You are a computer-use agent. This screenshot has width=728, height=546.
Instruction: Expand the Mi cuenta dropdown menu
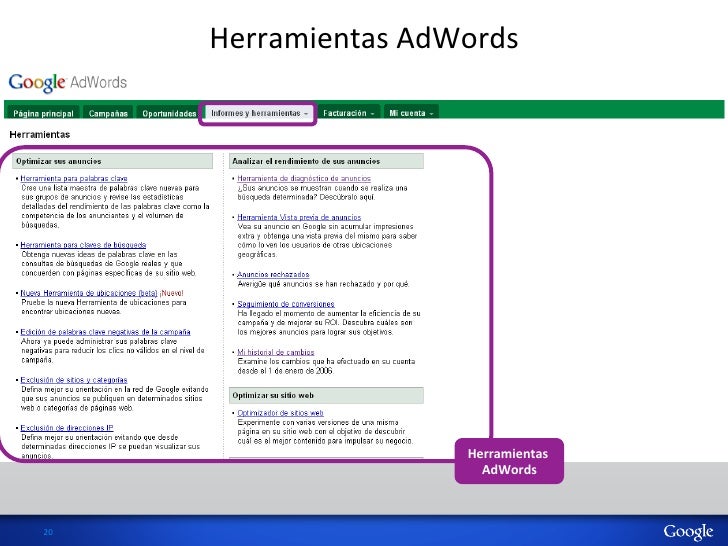point(411,113)
